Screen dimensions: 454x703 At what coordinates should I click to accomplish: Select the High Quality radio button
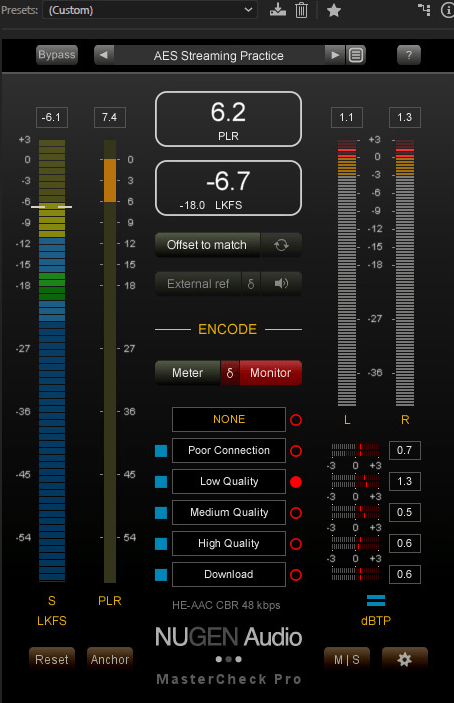click(296, 544)
